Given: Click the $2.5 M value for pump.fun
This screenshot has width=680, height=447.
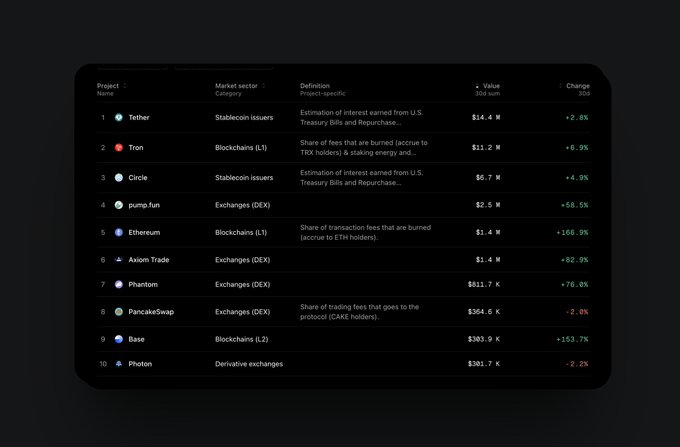Looking at the screenshot, I should [x=488, y=205].
